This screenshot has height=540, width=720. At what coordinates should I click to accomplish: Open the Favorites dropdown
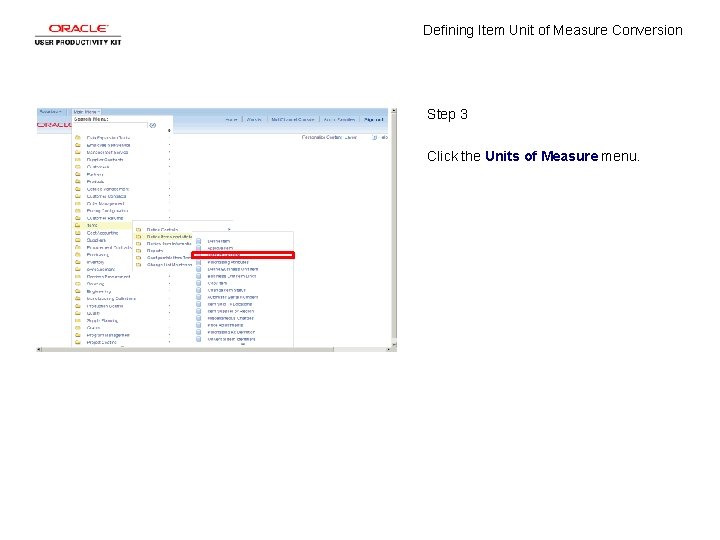coord(50,112)
